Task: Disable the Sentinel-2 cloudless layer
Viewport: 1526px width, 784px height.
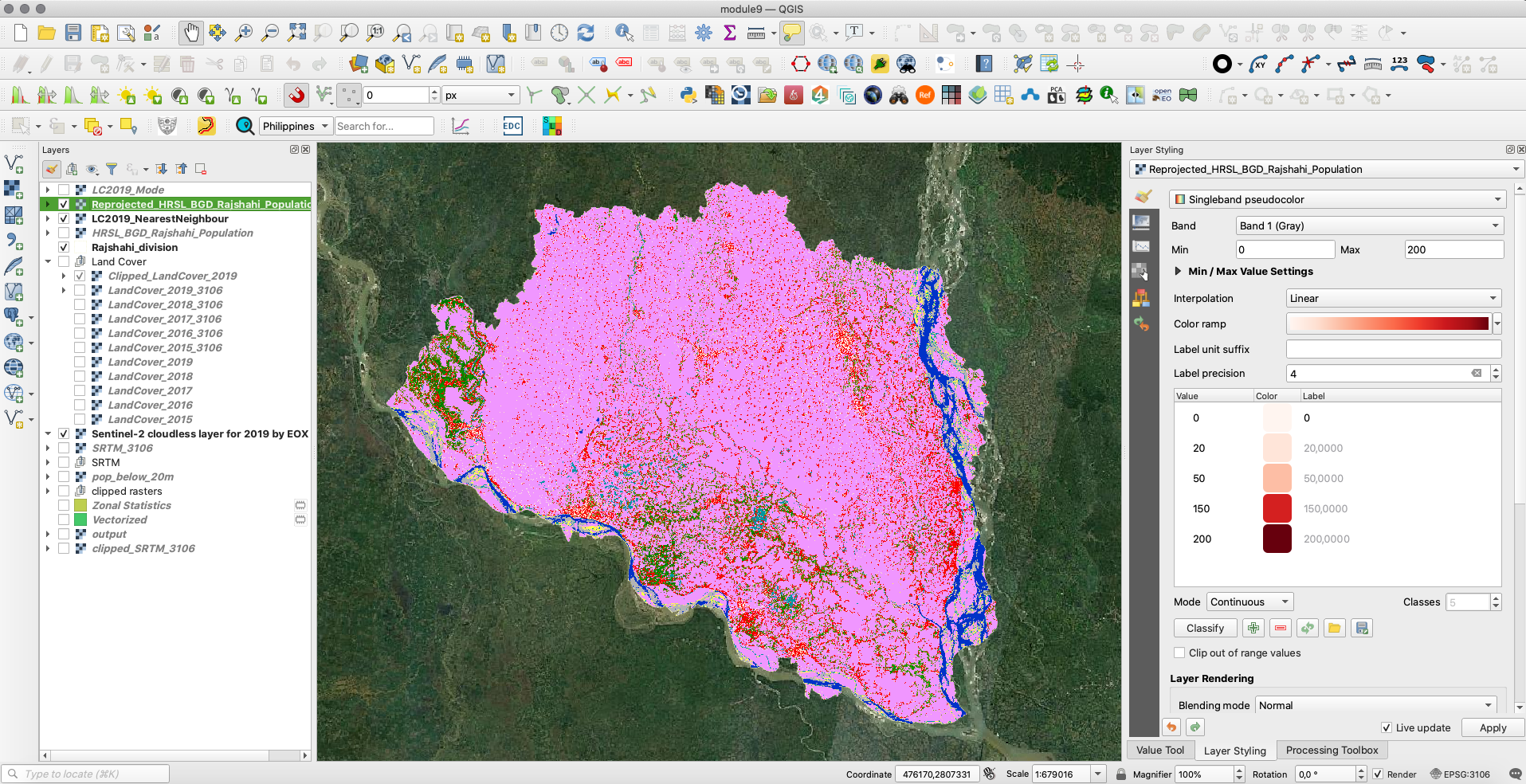Action: [x=64, y=433]
